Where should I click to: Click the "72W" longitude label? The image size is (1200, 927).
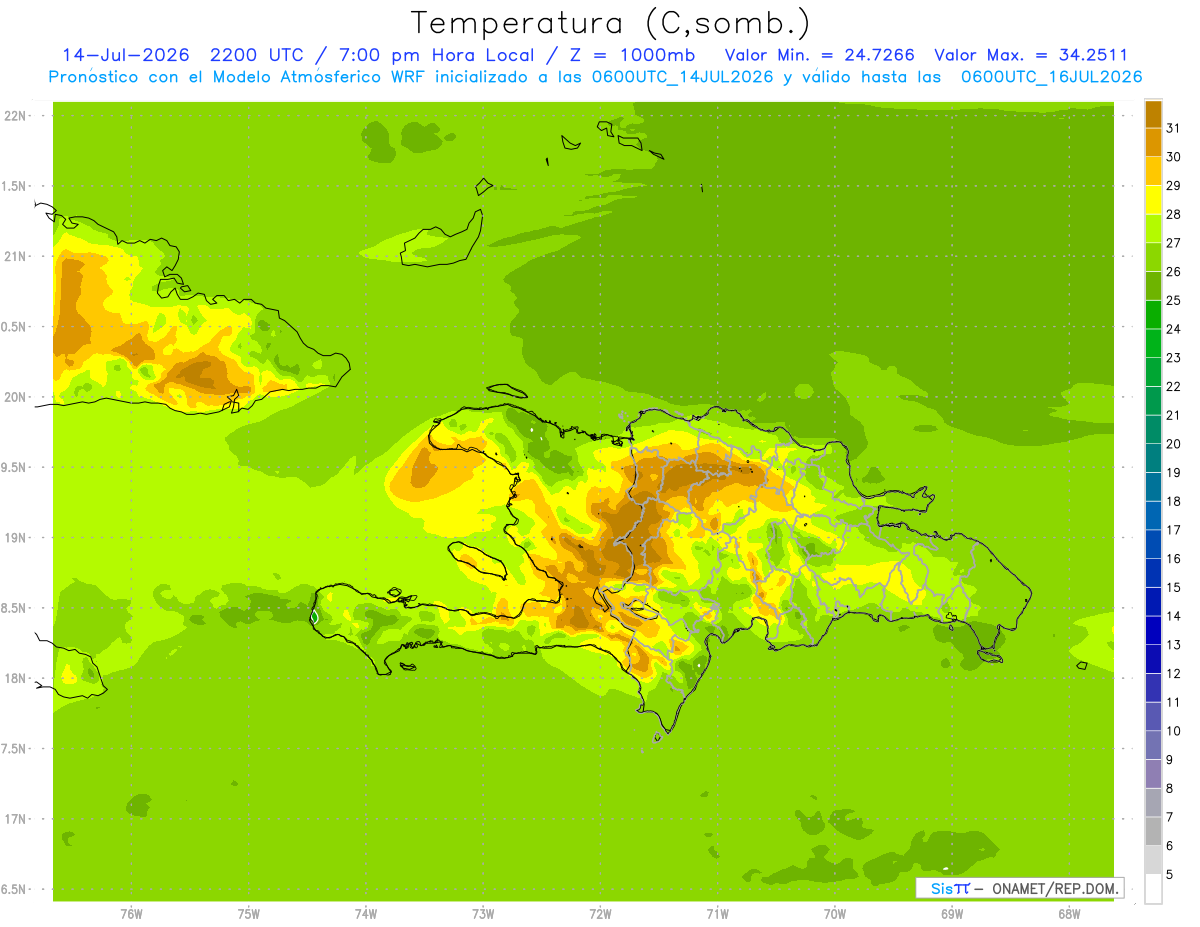pos(600,913)
